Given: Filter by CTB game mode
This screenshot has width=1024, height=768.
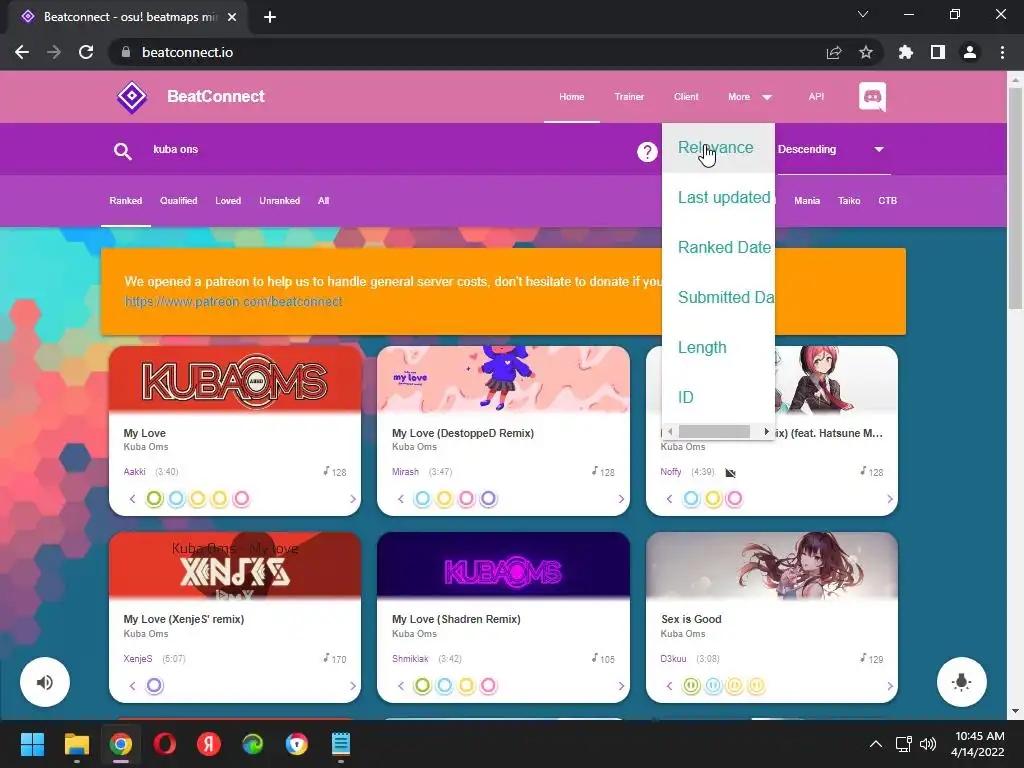Looking at the screenshot, I should (x=887, y=201).
